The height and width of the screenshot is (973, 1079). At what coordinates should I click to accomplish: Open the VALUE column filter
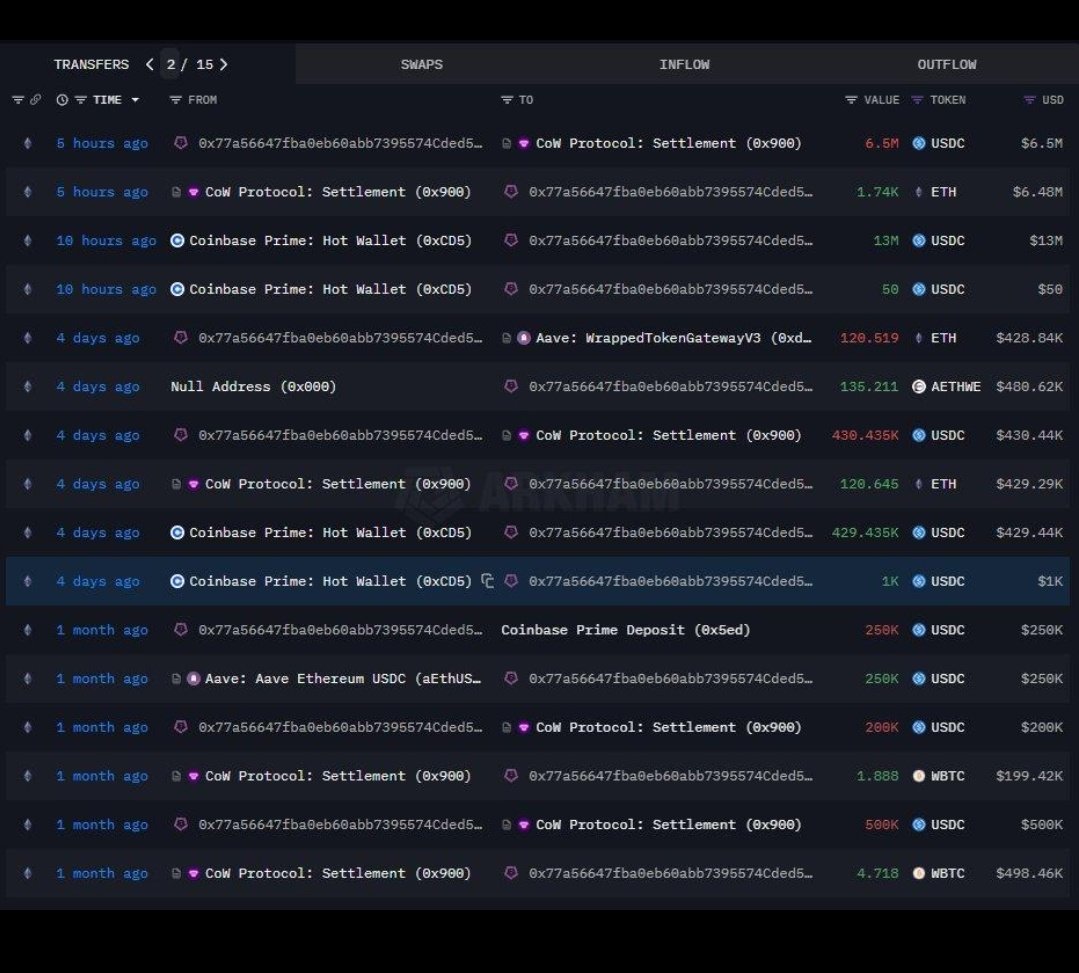(851, 100)
